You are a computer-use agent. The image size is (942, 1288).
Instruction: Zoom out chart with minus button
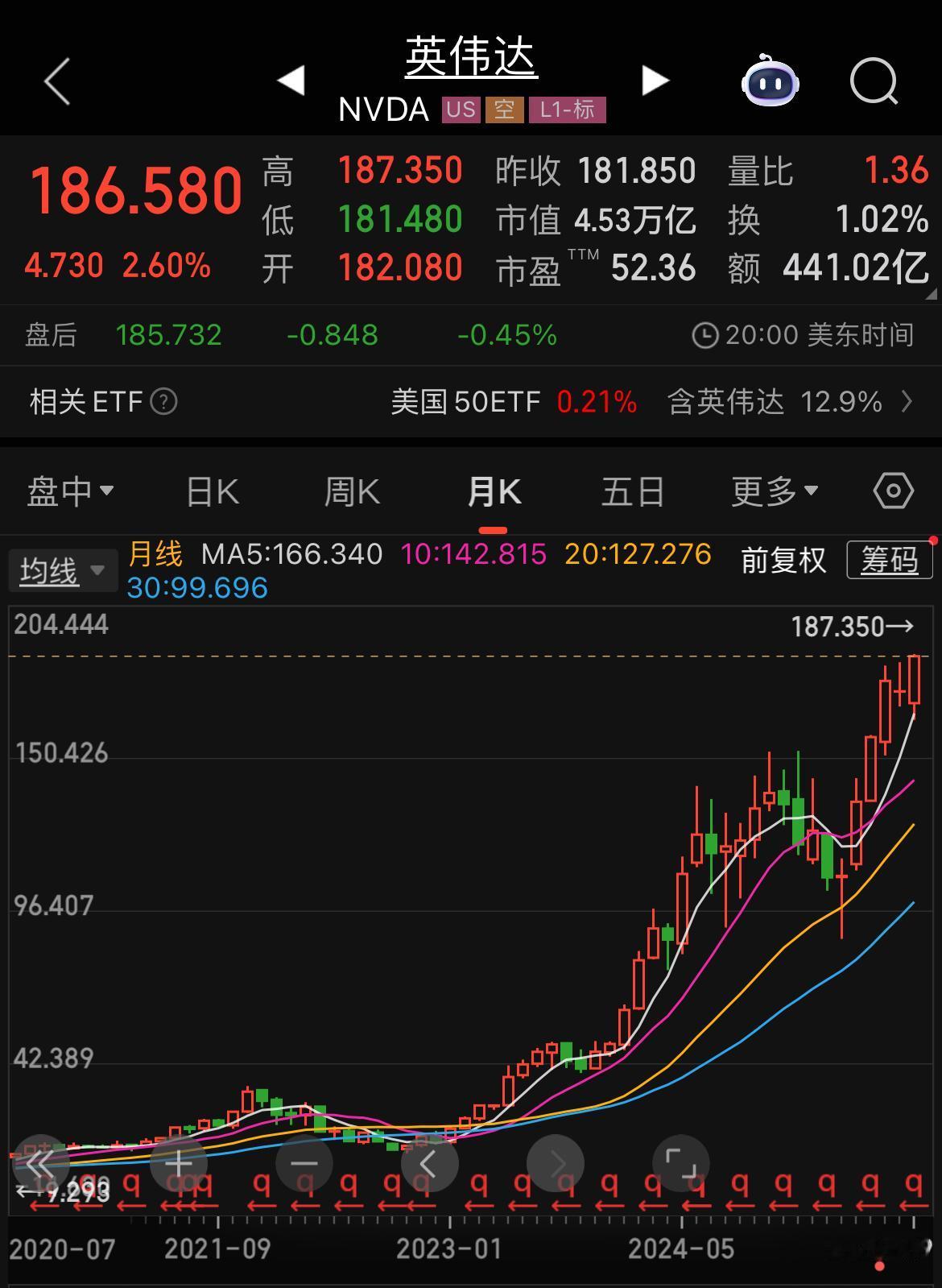click(x=304, y=1163)
